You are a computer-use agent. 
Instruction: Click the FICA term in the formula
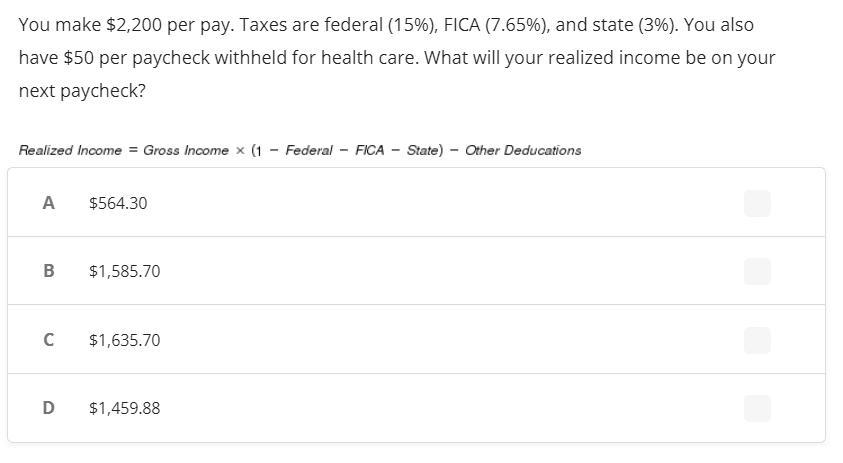click(370, 151)
